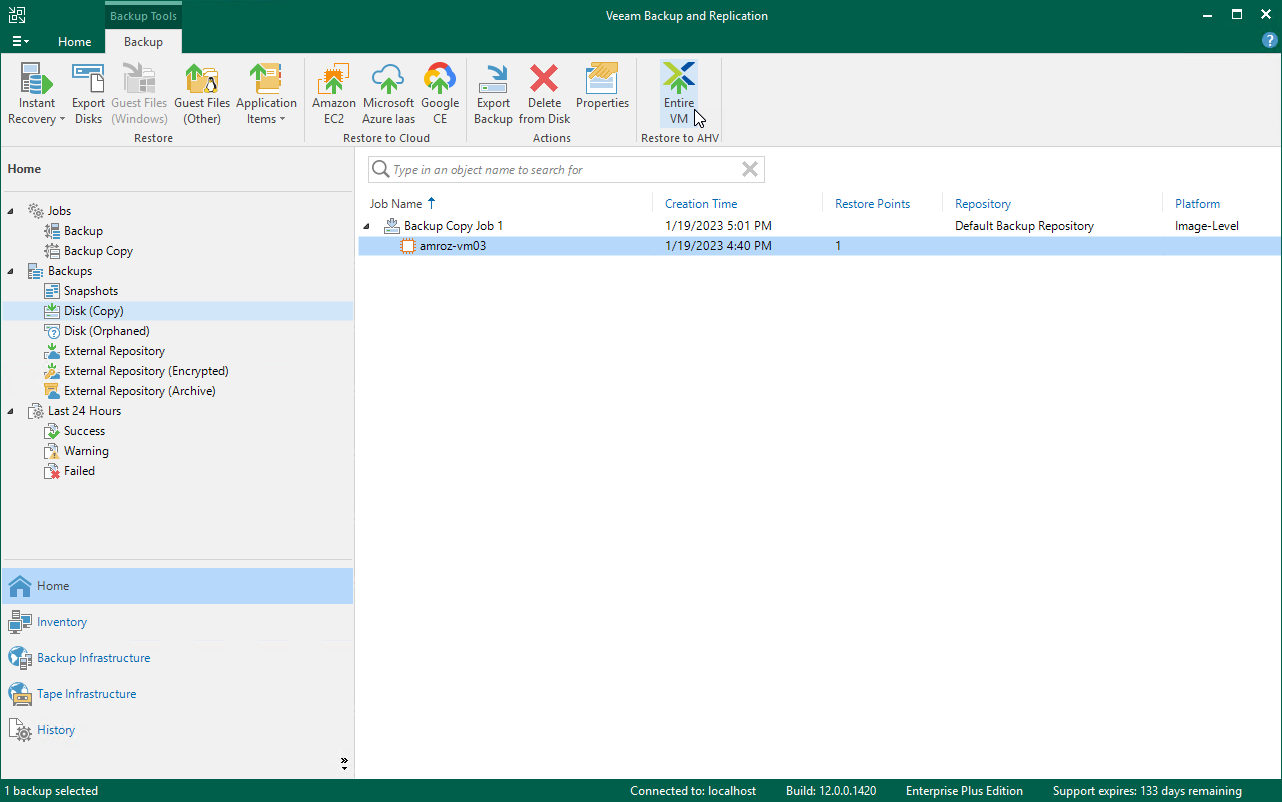Open the main application menu

[20, 42]
